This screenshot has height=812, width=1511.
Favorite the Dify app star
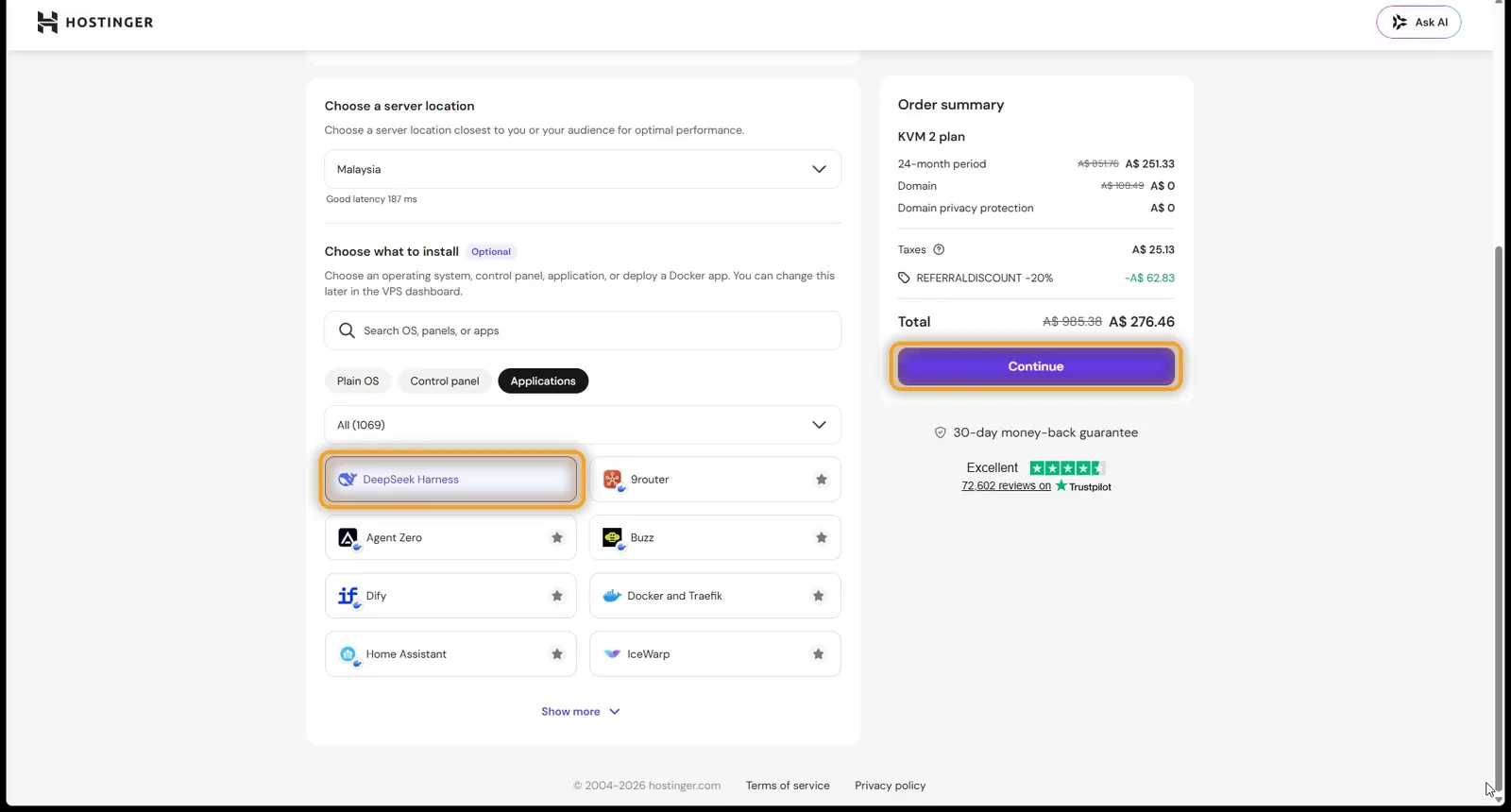[557, 596]
